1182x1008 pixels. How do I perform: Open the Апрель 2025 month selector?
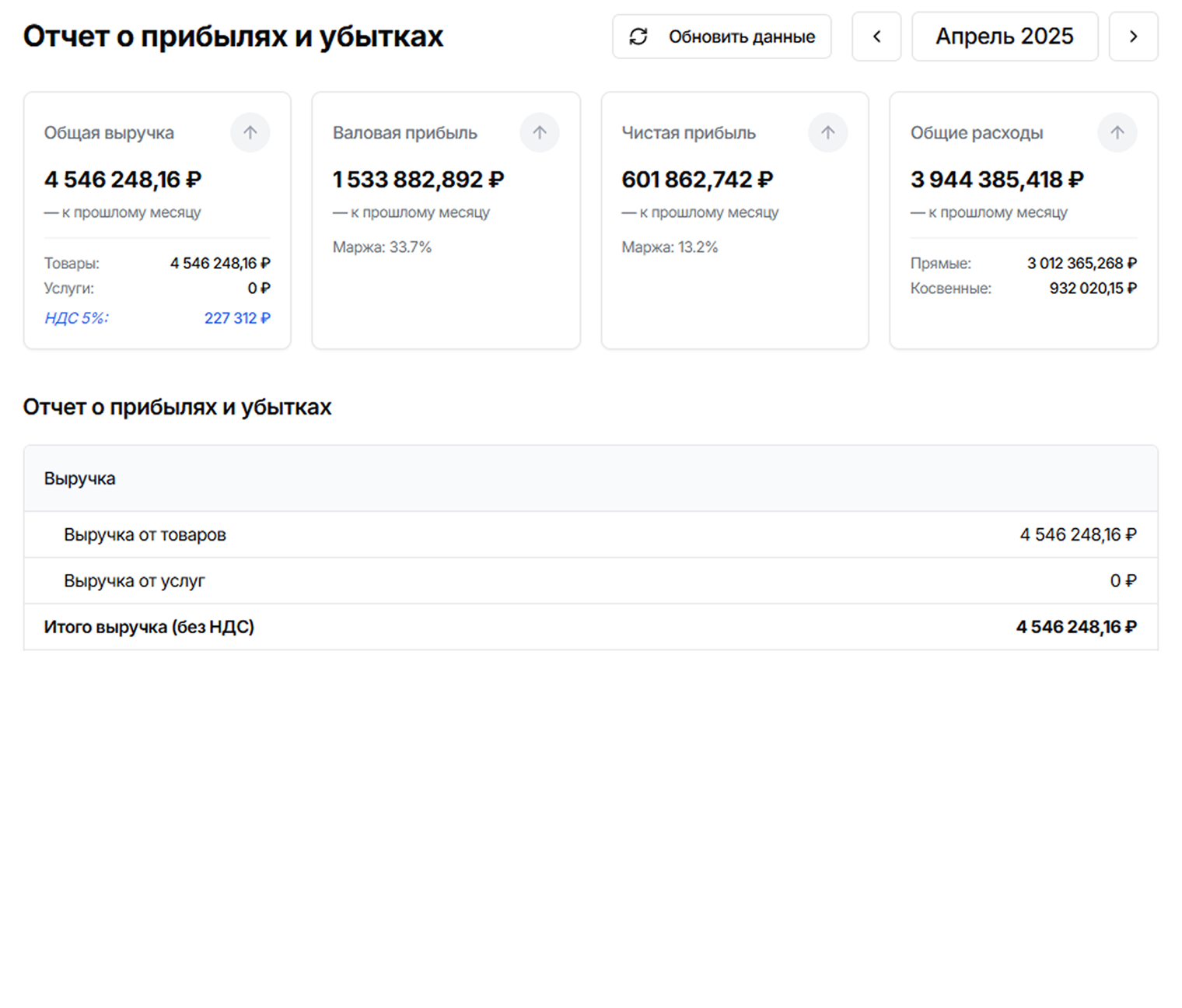tap(1005, 37)
